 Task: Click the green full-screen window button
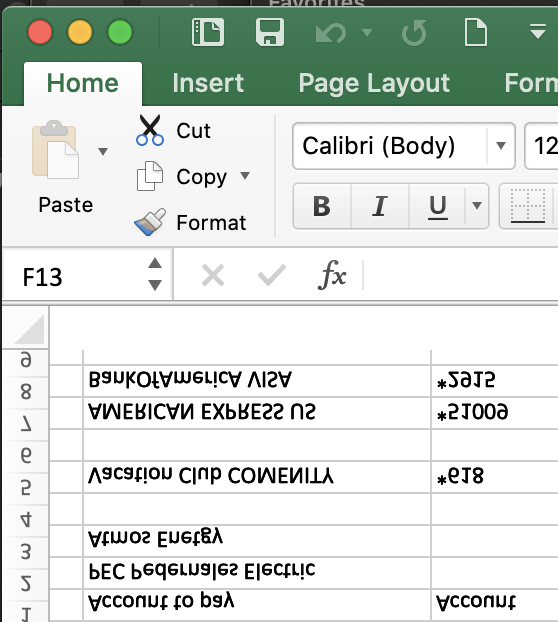120,32
